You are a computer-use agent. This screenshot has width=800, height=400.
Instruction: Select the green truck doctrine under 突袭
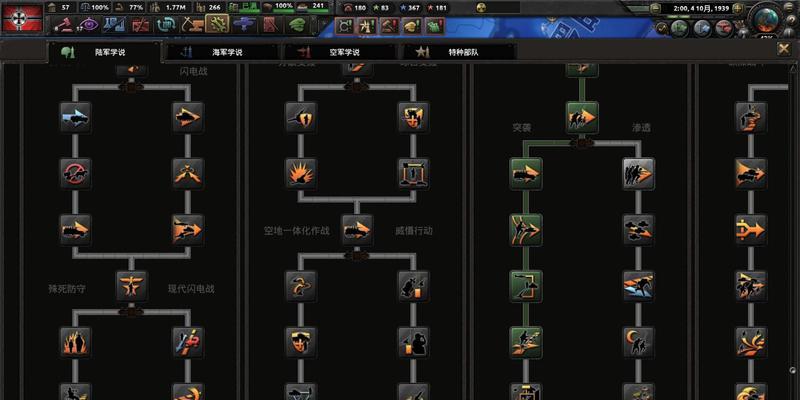point(526,173)
